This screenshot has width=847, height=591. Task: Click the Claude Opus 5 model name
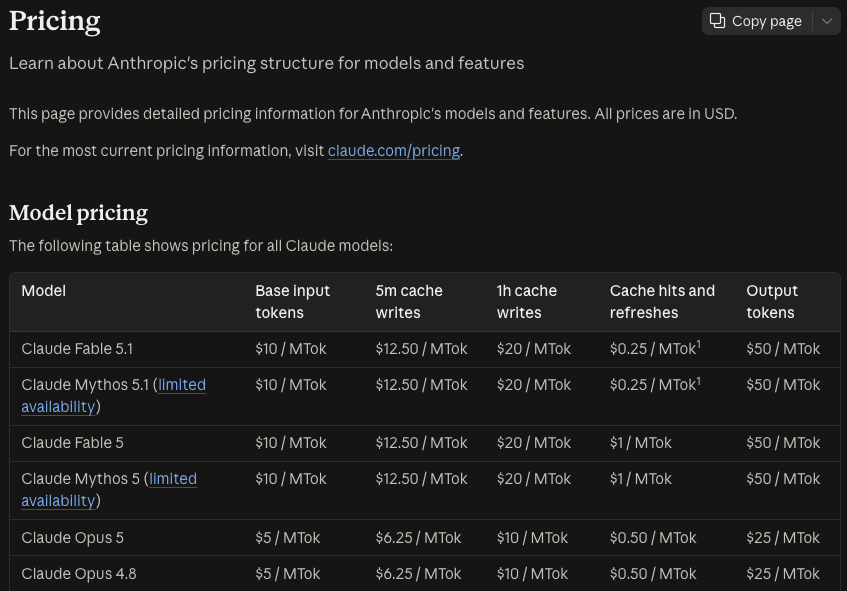pos(72,538)
